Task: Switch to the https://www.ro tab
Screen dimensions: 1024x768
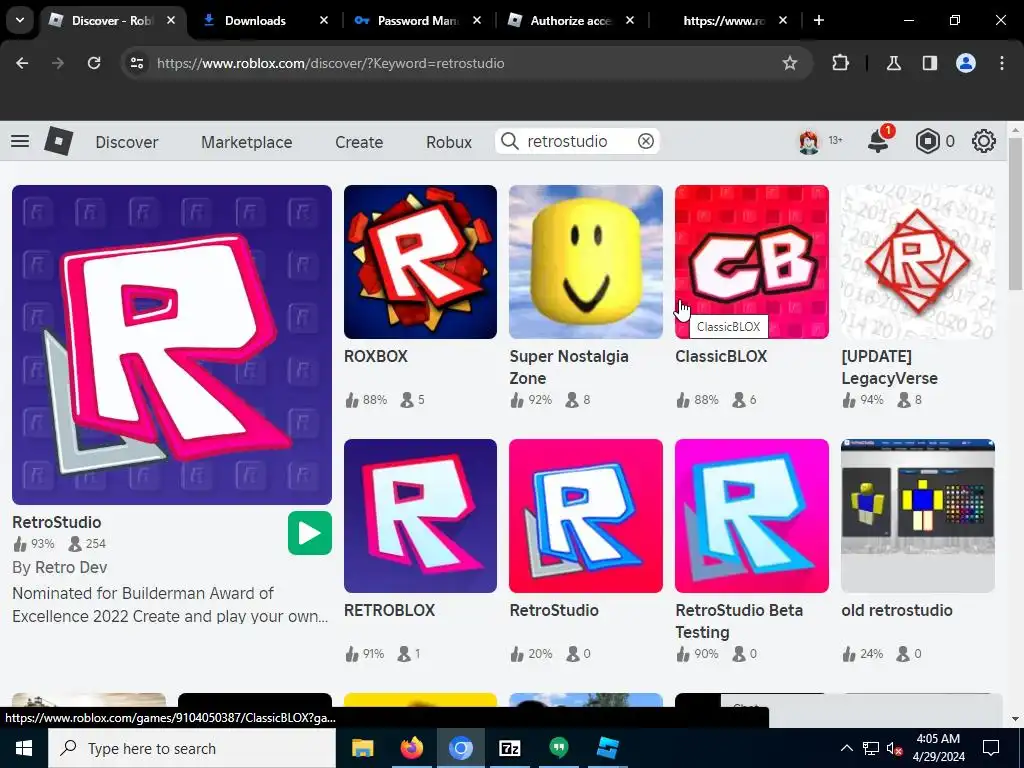Action: (x=724, y=20)
